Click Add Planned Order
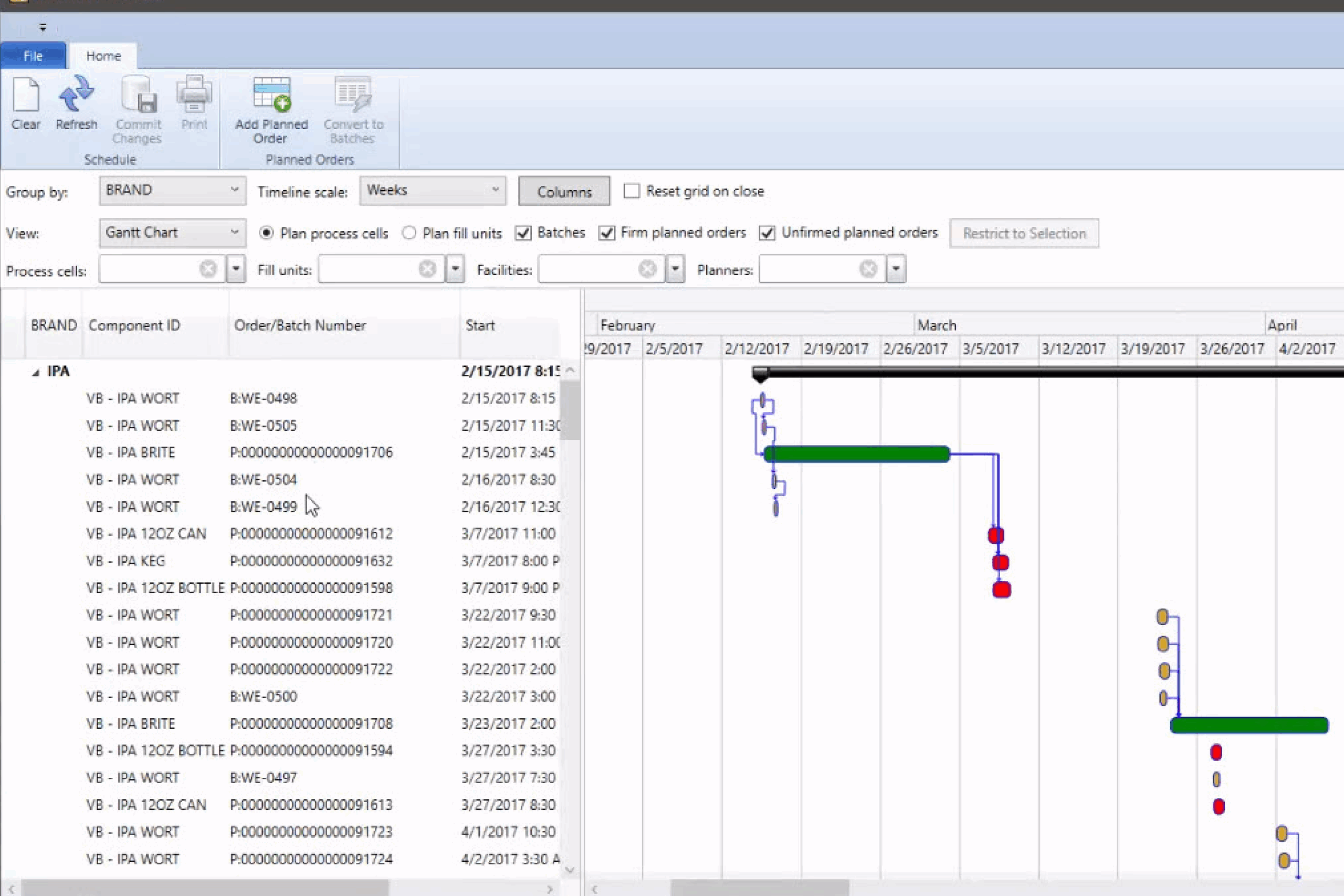Viewport: 1344px width, 896px height. pos(270,109)
